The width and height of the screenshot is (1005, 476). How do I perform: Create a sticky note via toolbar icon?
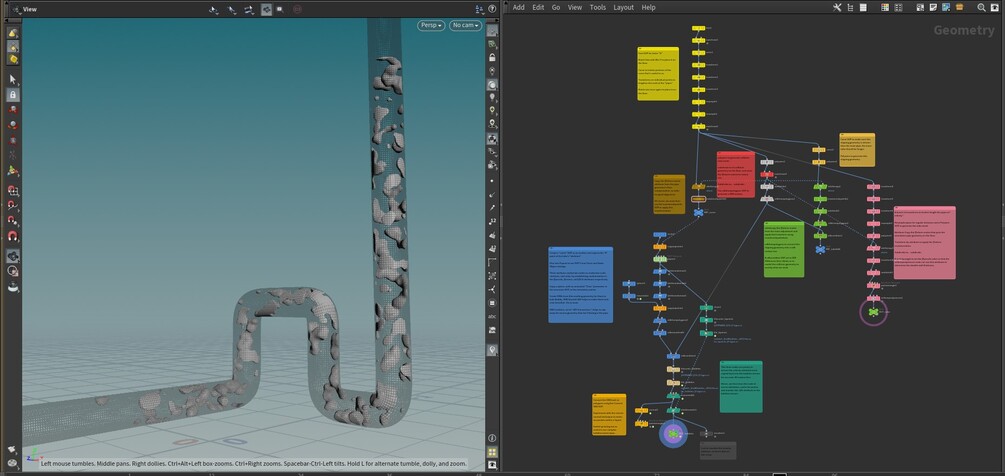(933, 8)
